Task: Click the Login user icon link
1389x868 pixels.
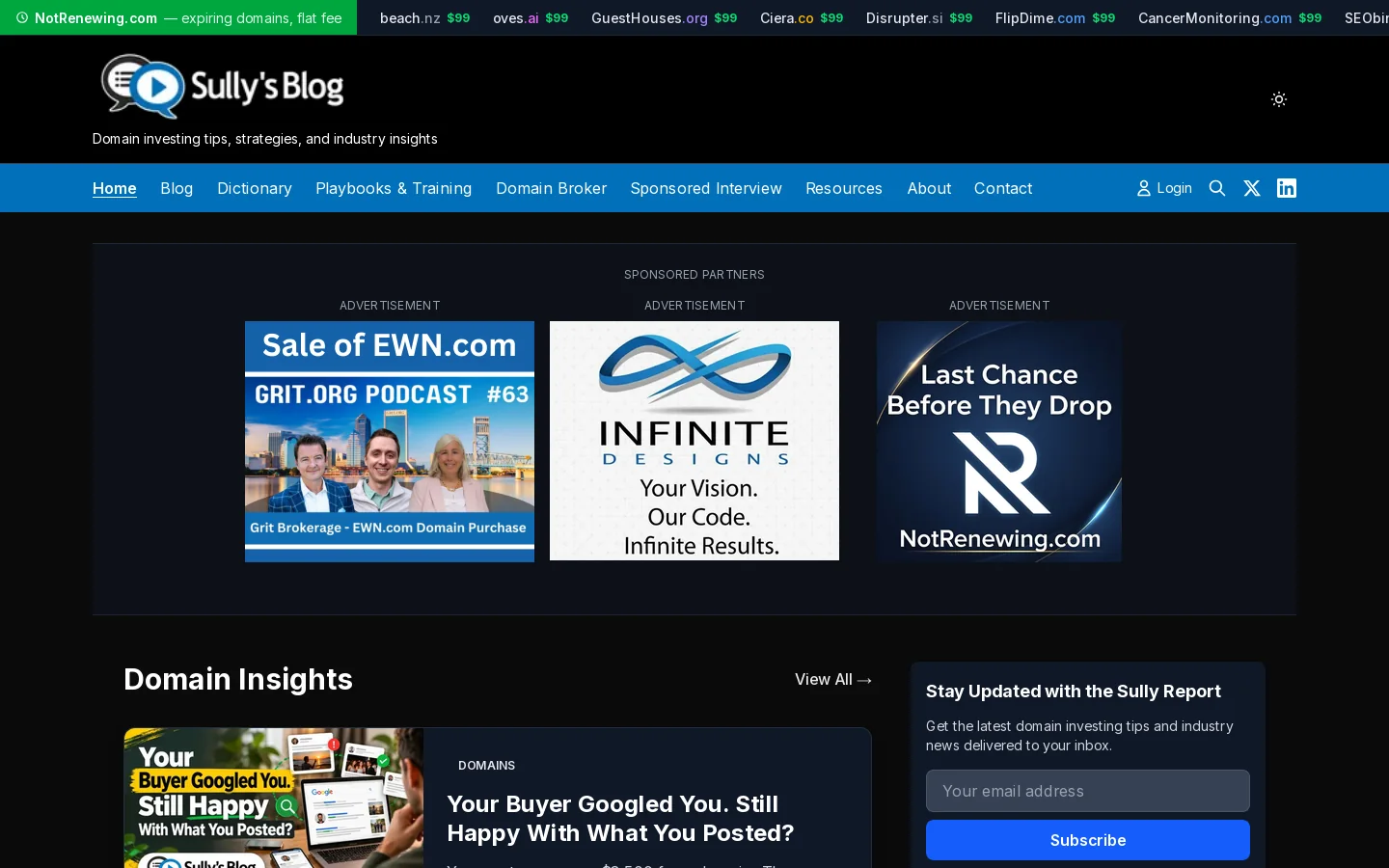Action: (x=1164, y=188)
